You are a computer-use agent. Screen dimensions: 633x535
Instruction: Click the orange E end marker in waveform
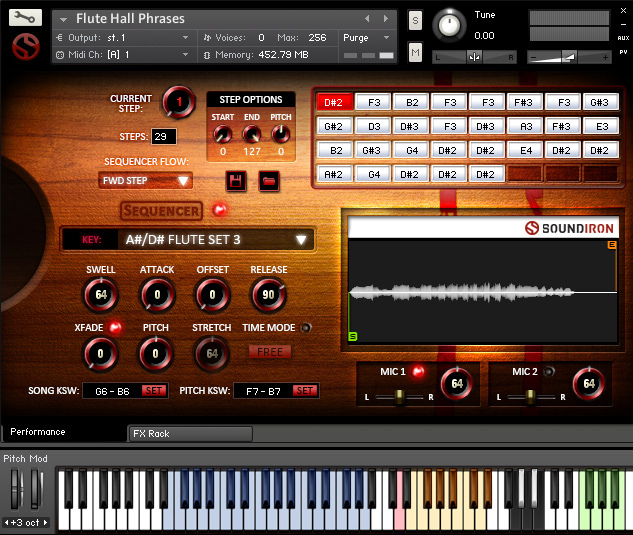point(612,245)
